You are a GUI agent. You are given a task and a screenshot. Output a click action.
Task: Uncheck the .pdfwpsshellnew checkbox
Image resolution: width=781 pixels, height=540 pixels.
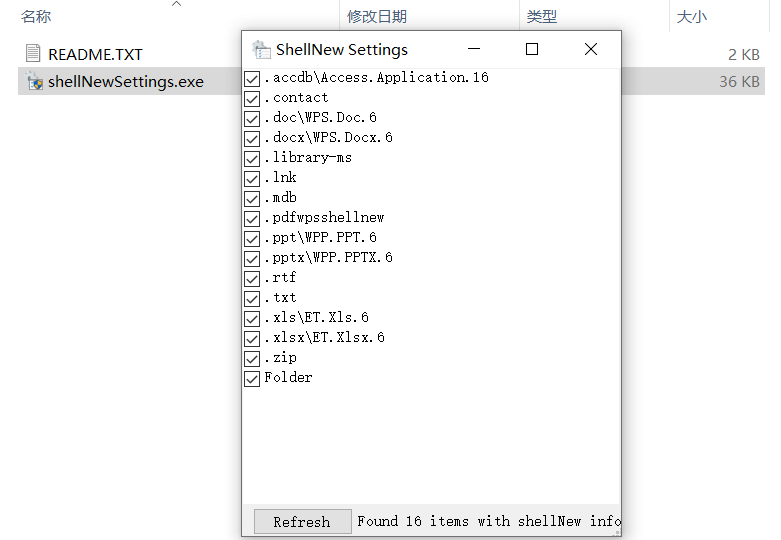coord(252,219)
